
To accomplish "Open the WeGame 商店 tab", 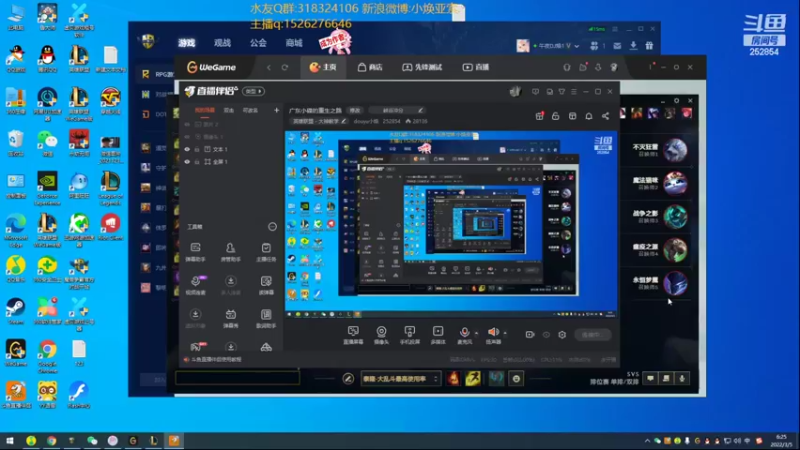I will pyautogui.click(x=370, y=67).
